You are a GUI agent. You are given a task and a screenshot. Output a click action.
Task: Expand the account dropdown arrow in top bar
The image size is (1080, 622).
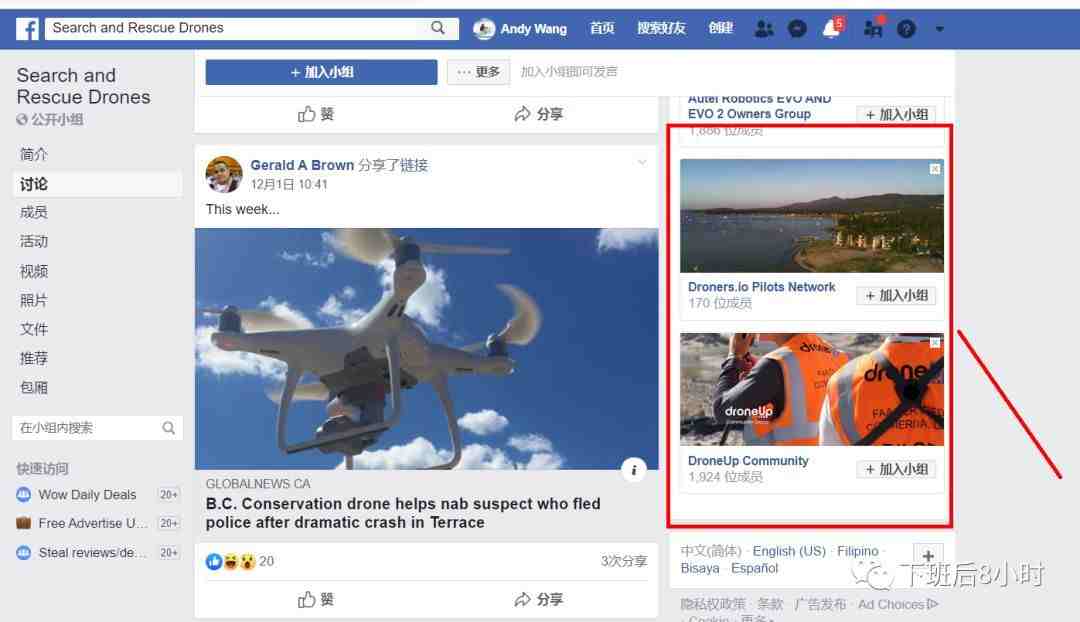pyautogui.click(x=939, y=29)
